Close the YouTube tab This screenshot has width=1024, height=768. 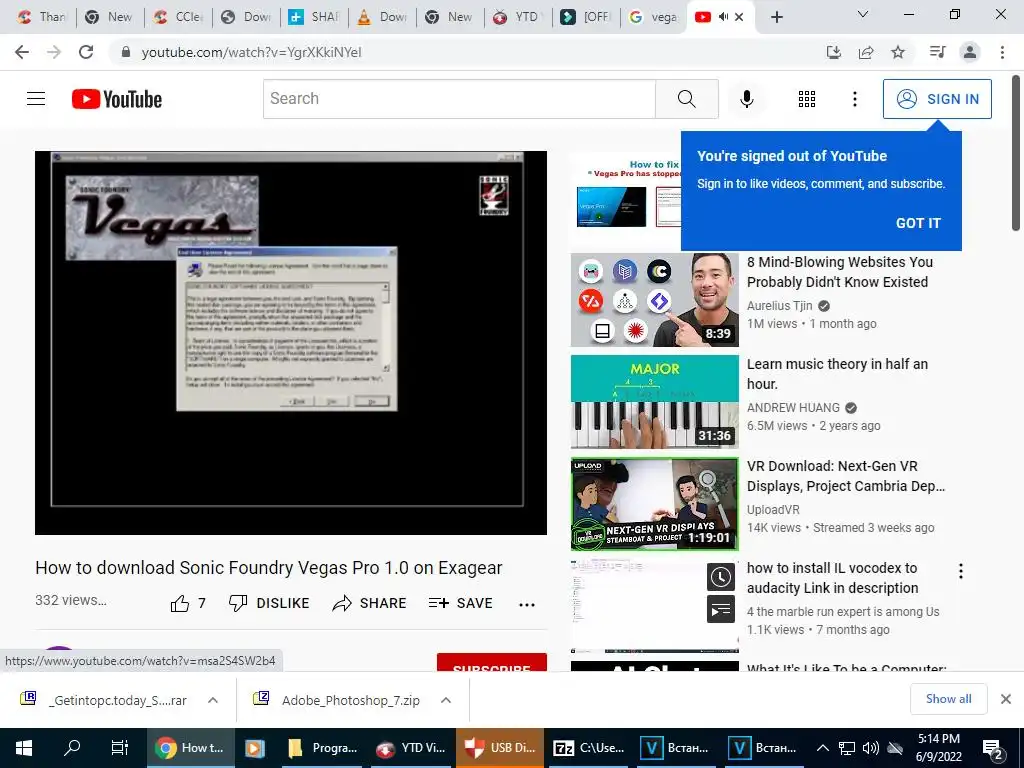tap(739, 17)
